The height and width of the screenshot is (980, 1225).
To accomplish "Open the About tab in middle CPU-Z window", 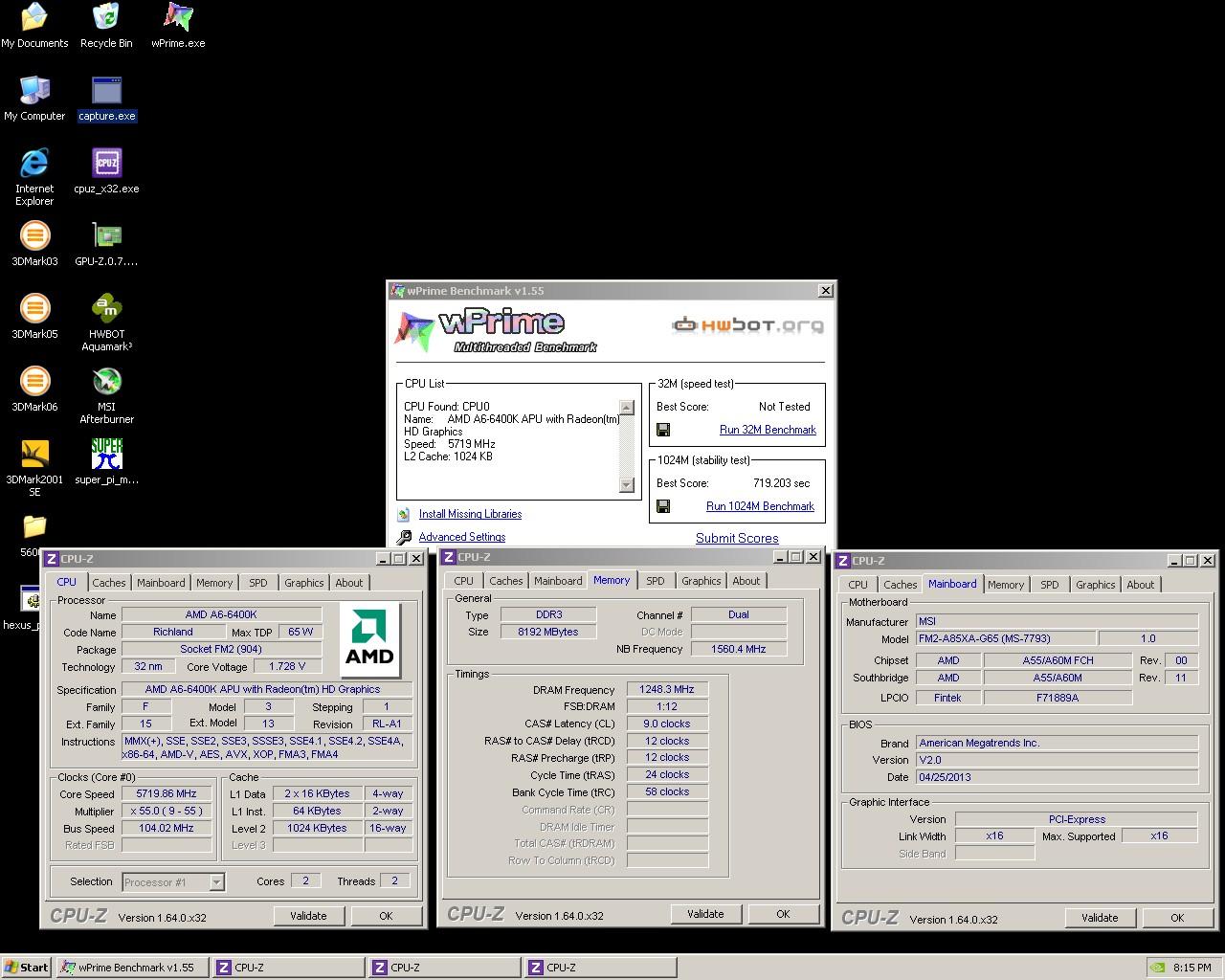I will click(x=746, y=581).
